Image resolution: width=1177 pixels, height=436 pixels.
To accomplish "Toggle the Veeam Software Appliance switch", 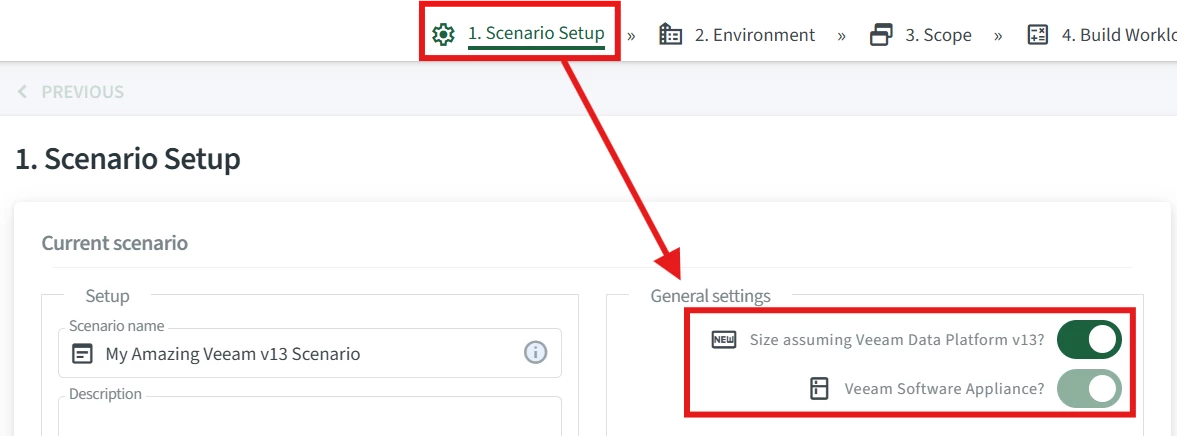I will [x=1089, y=389].
